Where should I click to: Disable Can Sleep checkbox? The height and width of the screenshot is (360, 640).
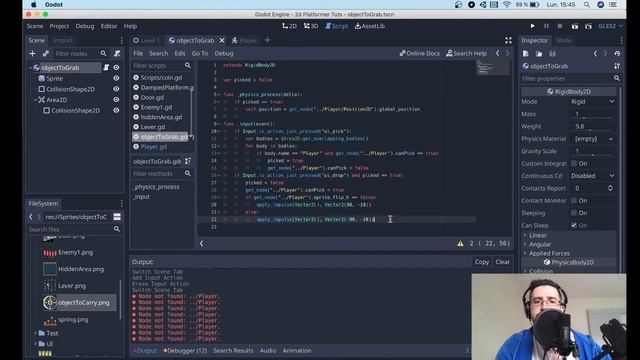point(574,225)
